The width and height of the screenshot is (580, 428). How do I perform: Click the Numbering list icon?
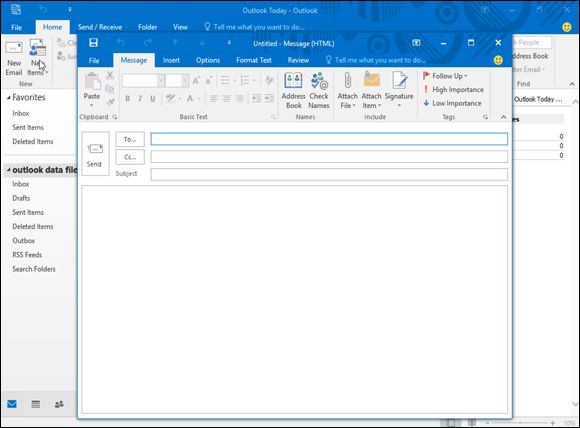pyautogui.click(x=245, y=80)
